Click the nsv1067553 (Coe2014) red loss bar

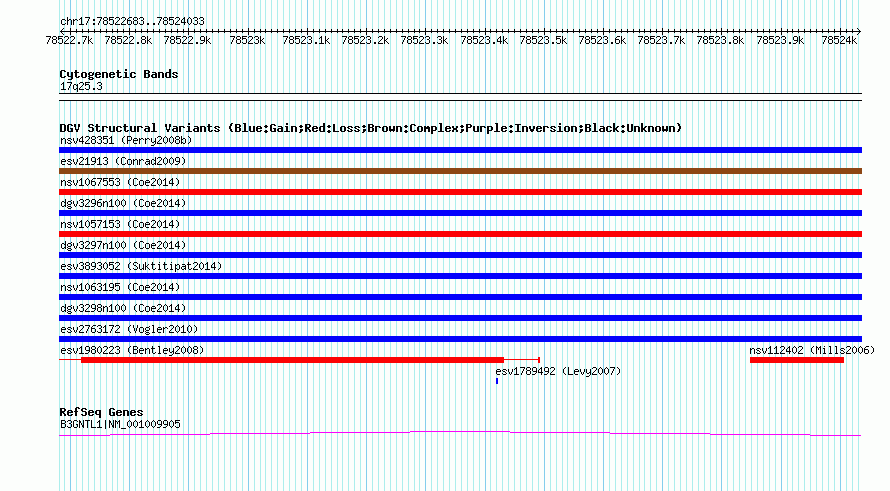point(460,192)
